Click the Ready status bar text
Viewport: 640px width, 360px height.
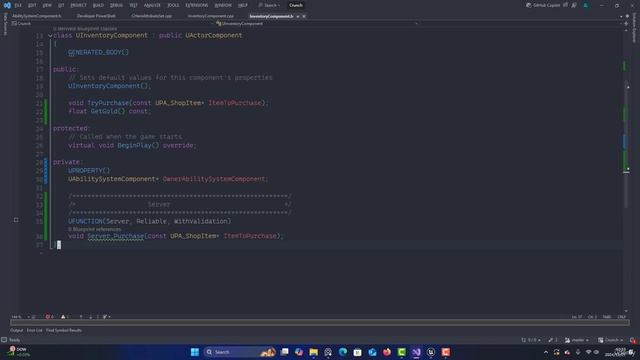tap(14, 340)
